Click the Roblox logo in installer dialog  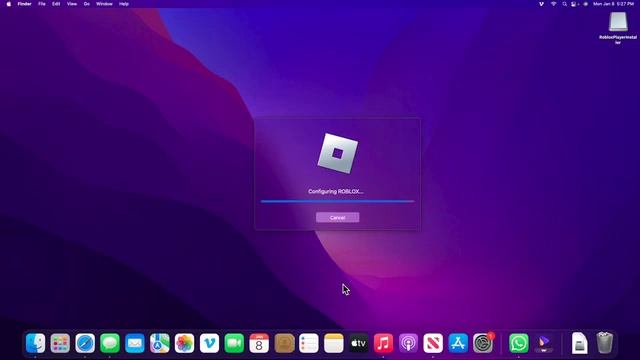[x=338, y=153]
